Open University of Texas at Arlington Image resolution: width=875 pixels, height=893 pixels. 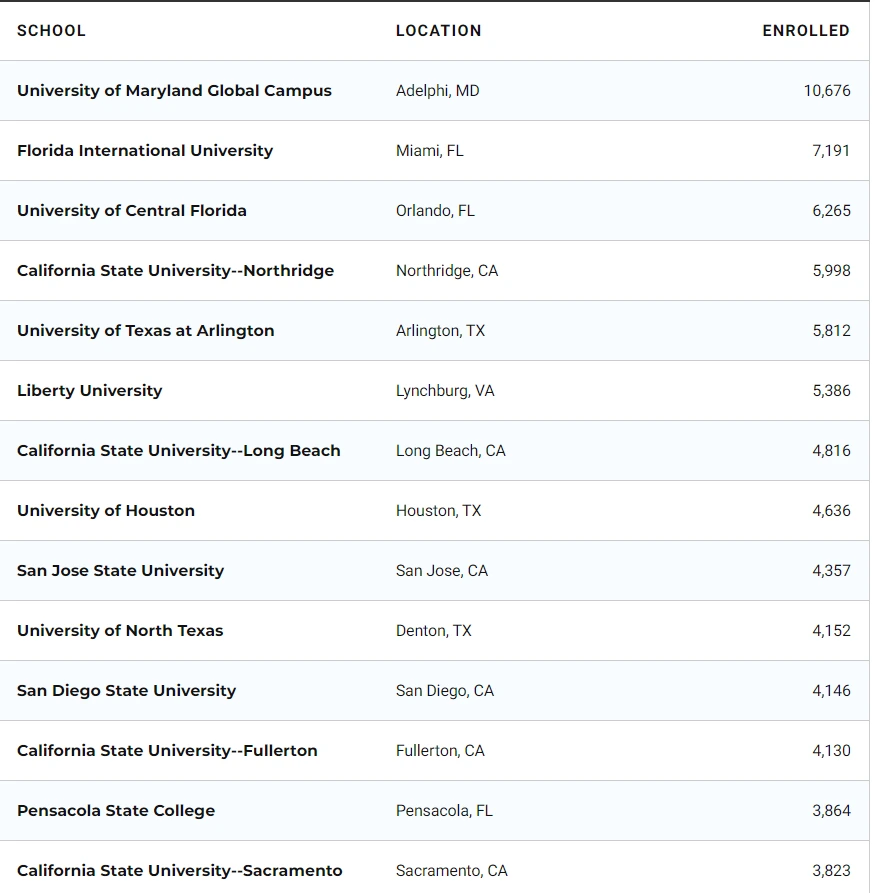click(x=145, y=330)
